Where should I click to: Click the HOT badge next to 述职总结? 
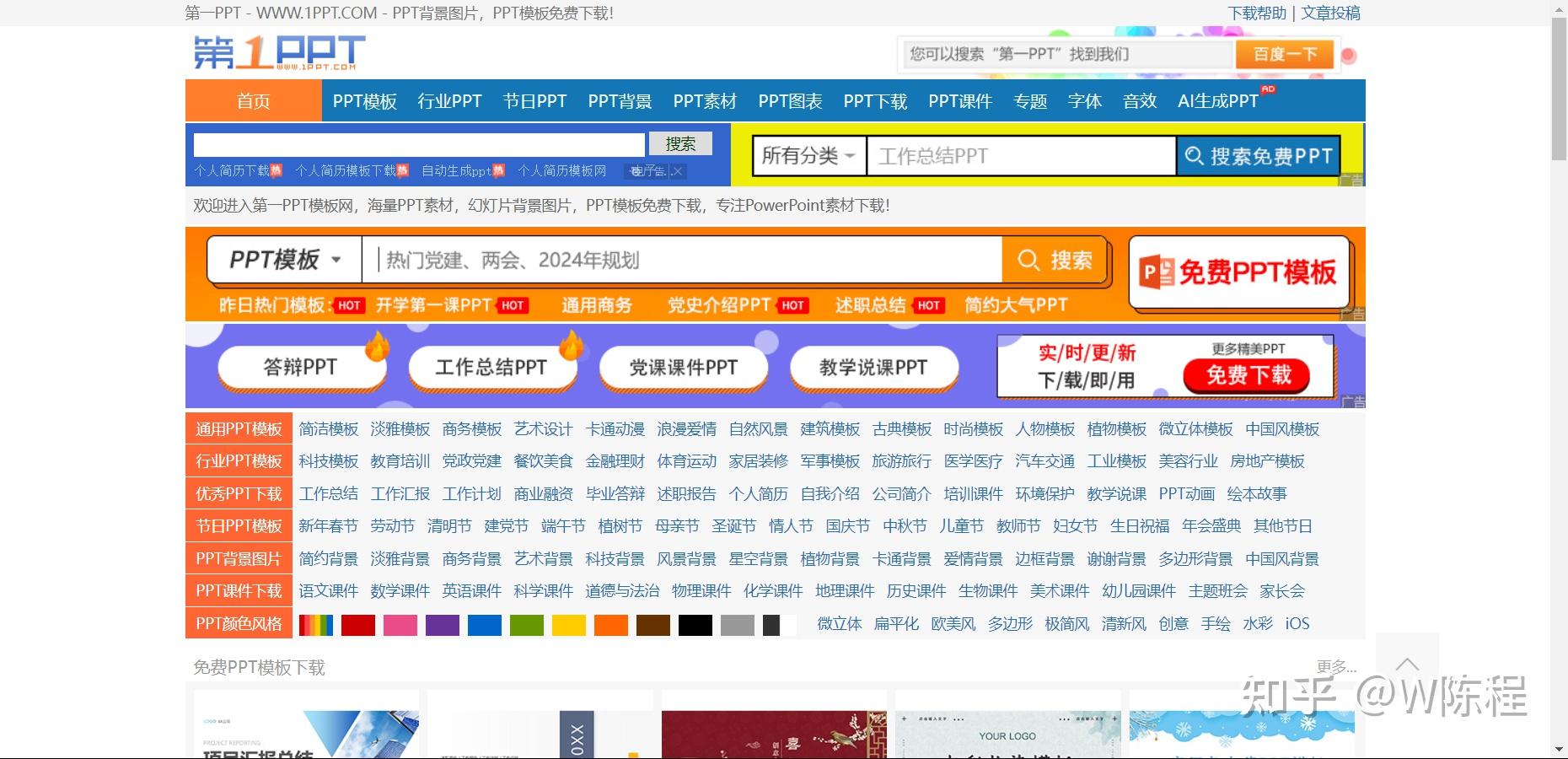click(x=927, y=305)
